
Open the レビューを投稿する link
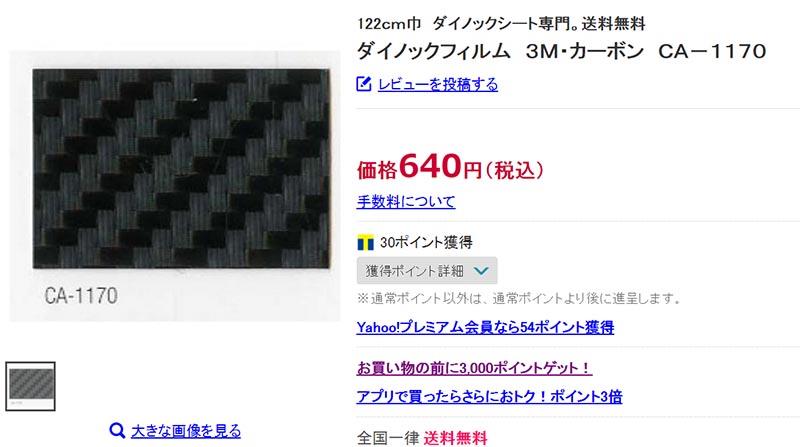[x=438, y=84]
